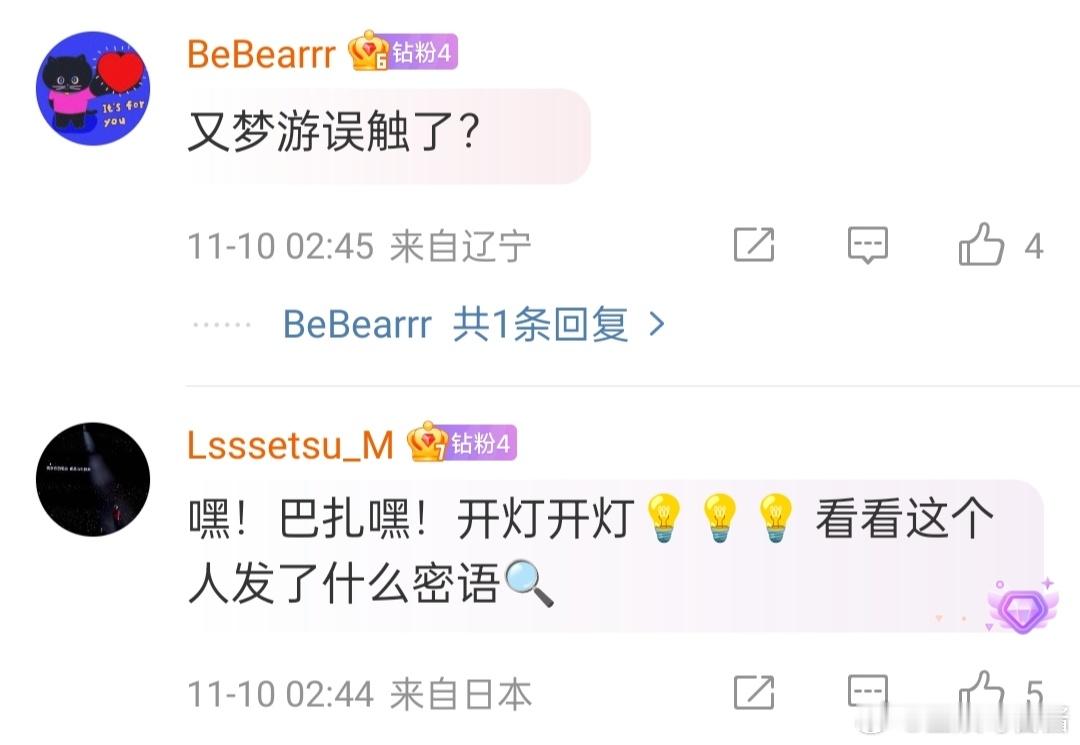Forward Lsssetsu_M's comment using the share icon
This screenshot has width=1080, height=745.
click(754, 693)
